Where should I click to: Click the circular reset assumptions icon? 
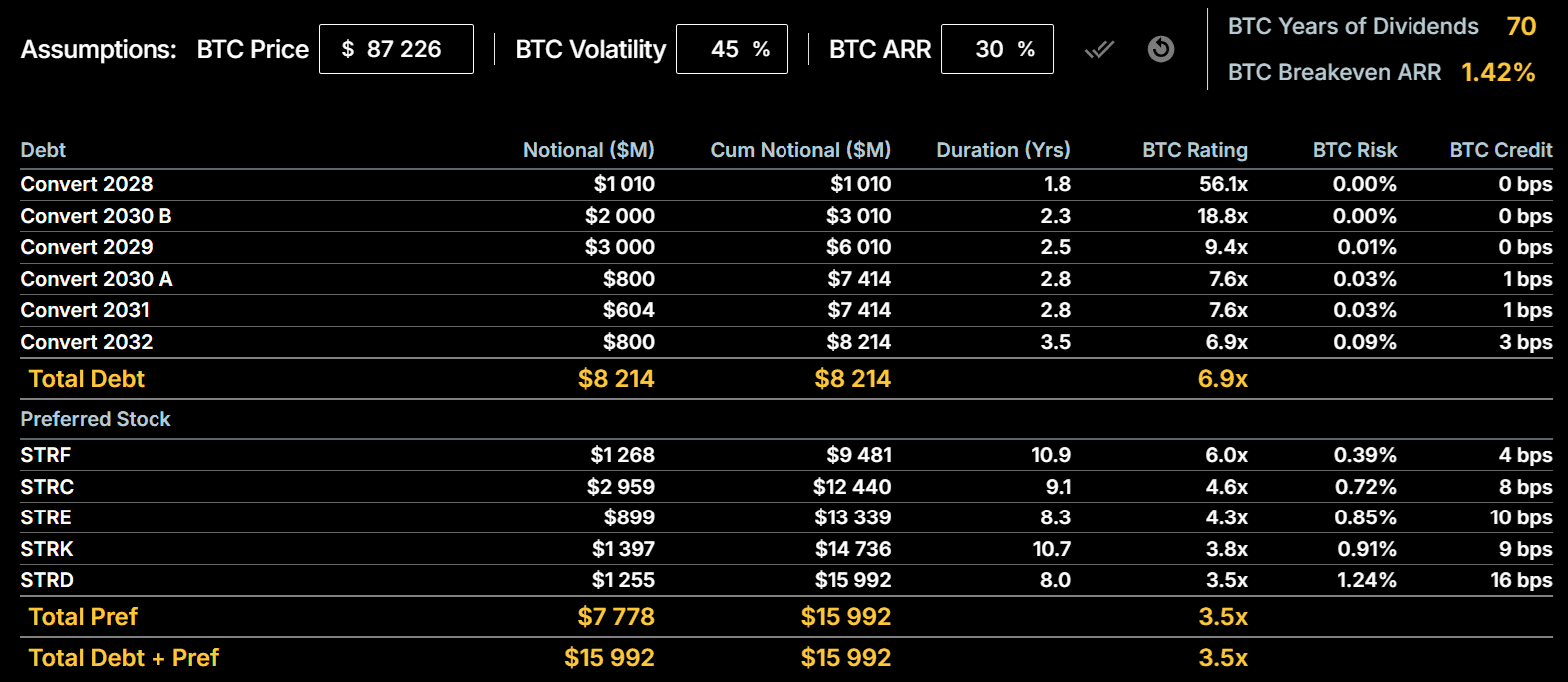point(1161,49)
